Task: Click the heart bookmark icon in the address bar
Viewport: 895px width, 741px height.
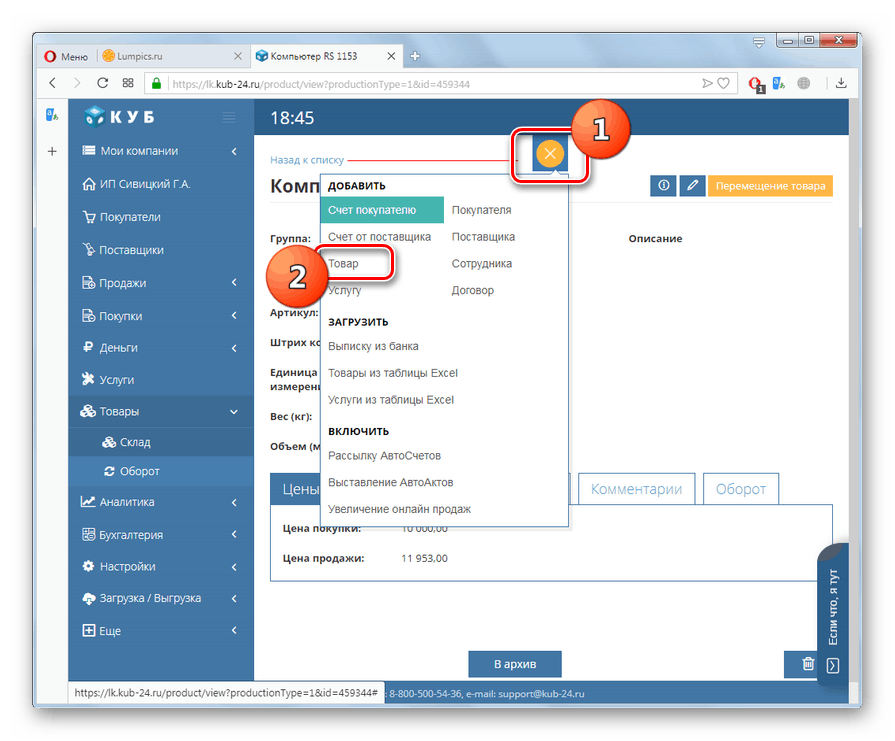Action: (x=724, y=84)
